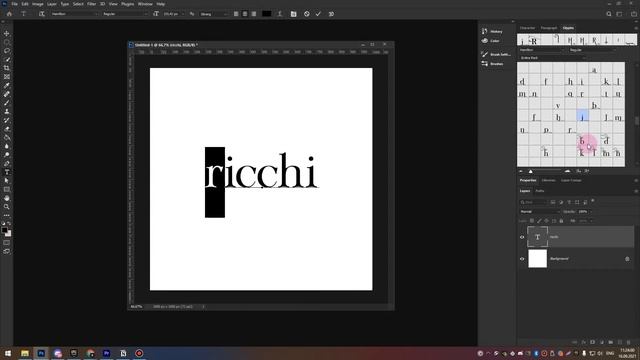The height and width of the screenshot is (360, 640).
Task: Center align text button
Action: [245, 14]
